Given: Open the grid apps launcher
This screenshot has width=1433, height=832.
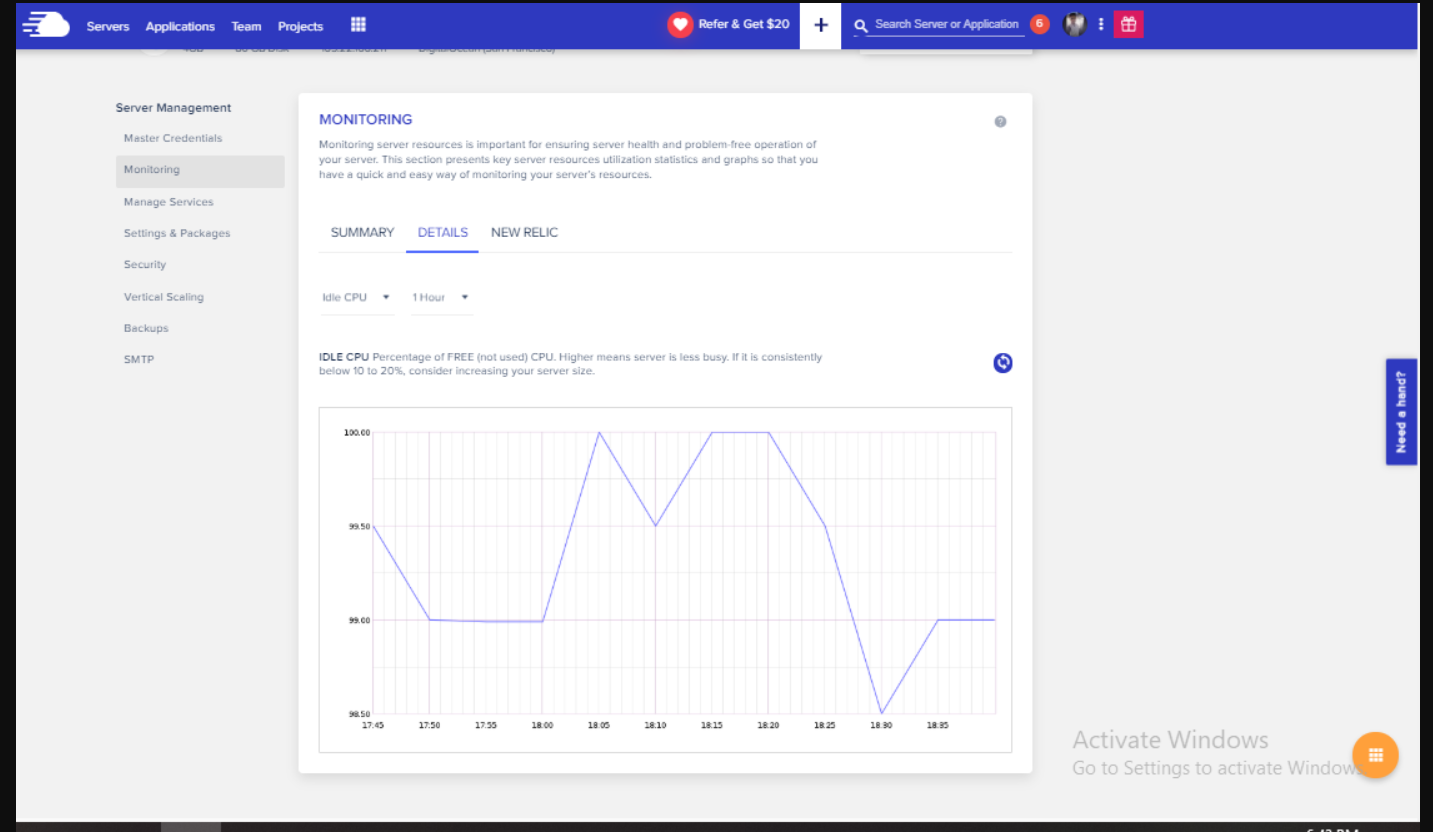Looking at the screenshot, I should (x=357, y=24).
